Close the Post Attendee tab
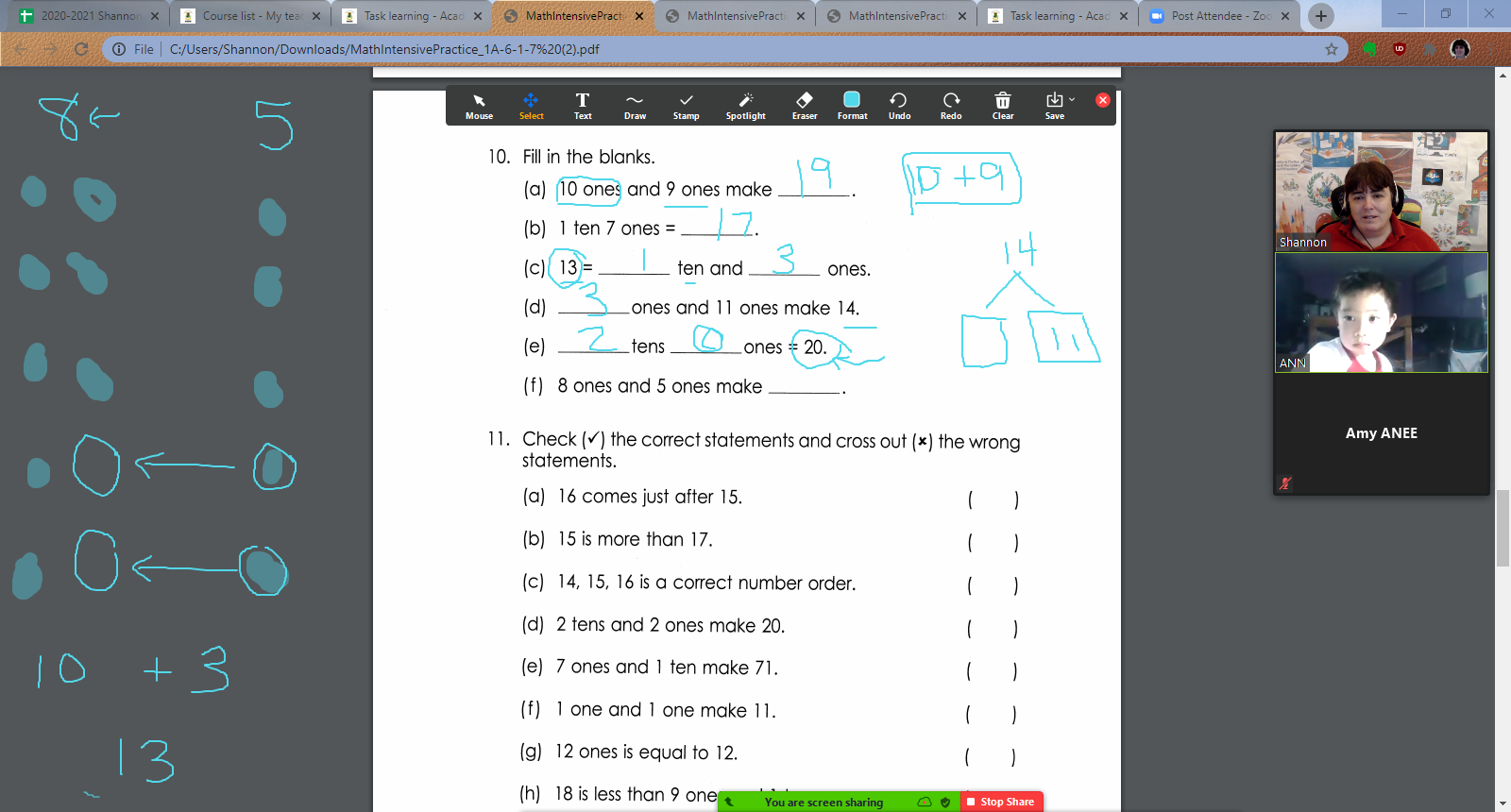Viewport: 1511px width, 812px height. click(x=1285, y=16)
